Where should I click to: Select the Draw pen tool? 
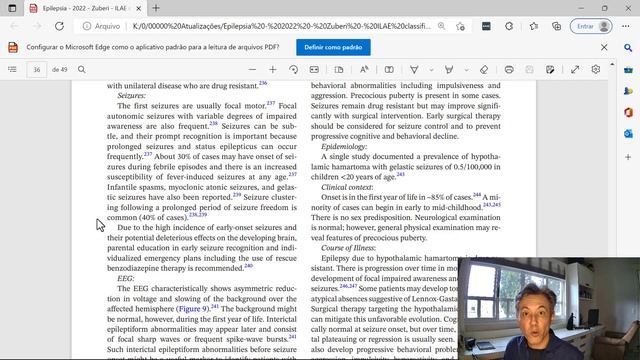414,70
